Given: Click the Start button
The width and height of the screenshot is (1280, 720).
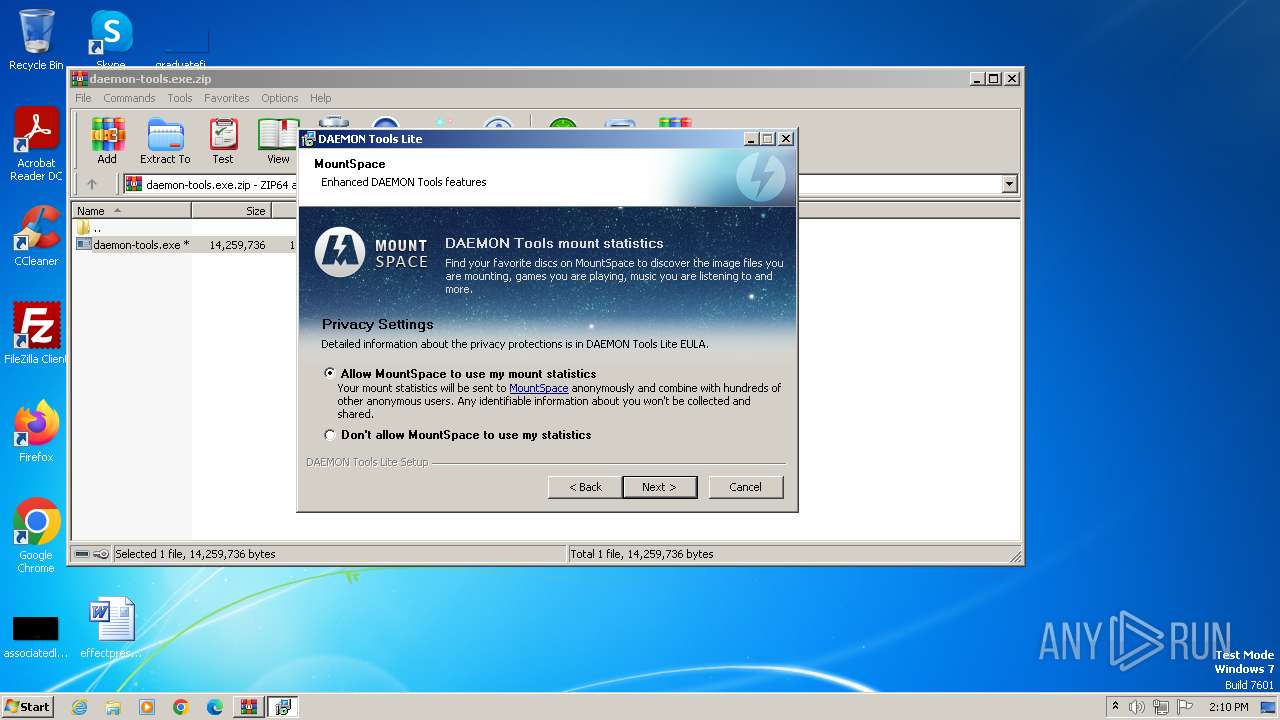Looking at the screenshot, I should (27, 707).
